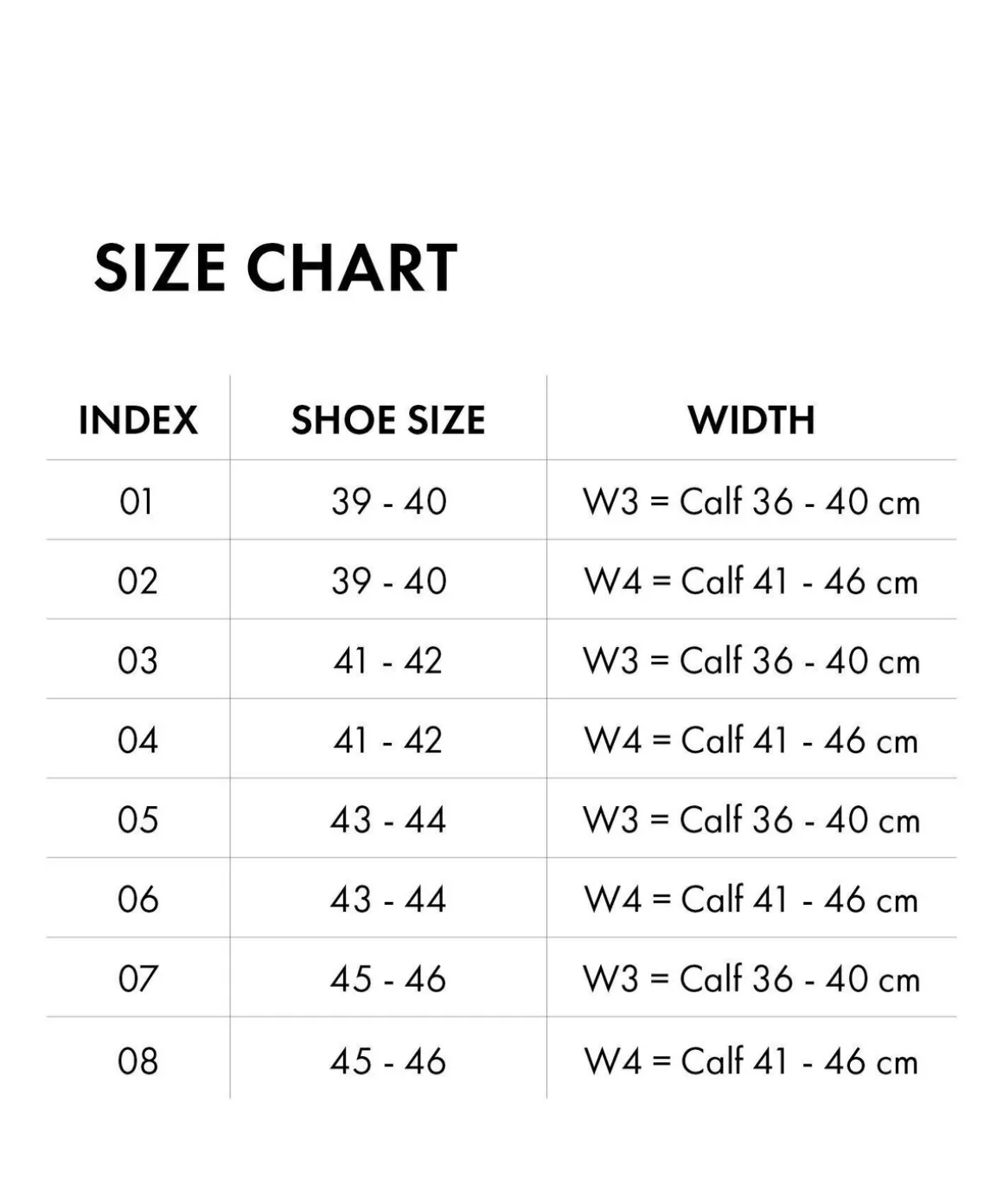Click index 03 cell
The height and width of the screenshot is (1204, 1003).
[x=137, y=660]
